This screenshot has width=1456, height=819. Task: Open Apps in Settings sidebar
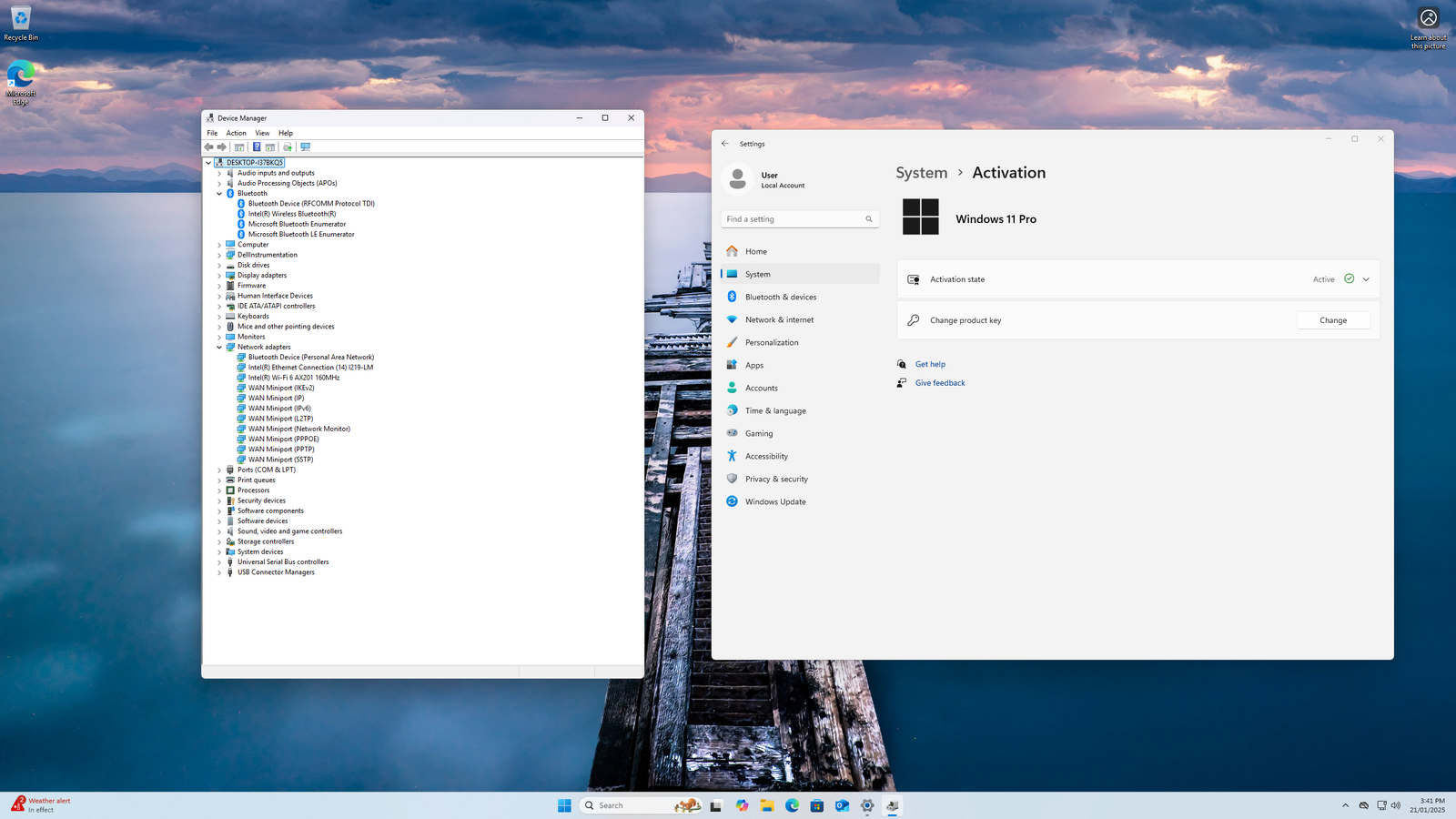(801, 365)
